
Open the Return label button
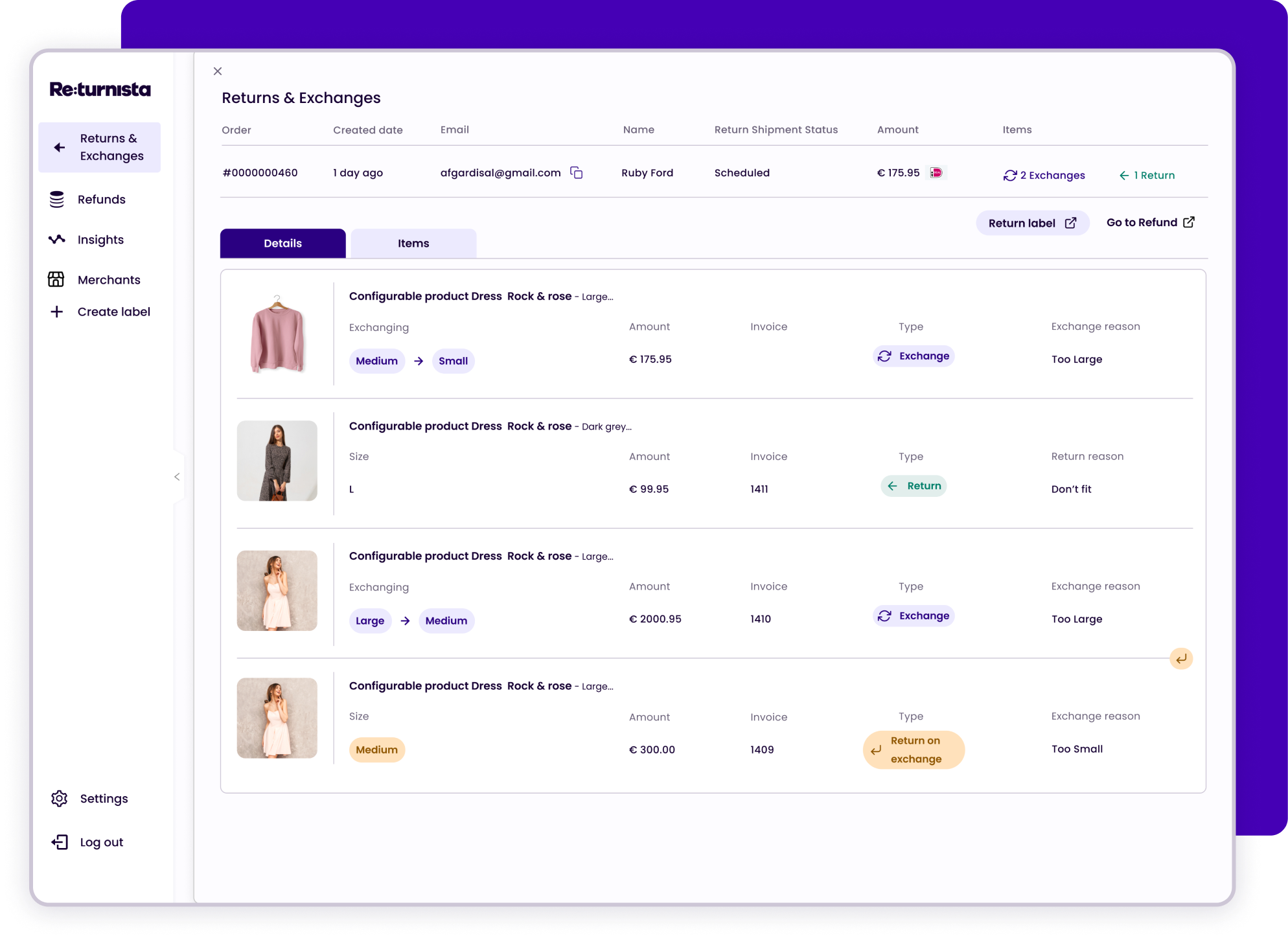1031,223
